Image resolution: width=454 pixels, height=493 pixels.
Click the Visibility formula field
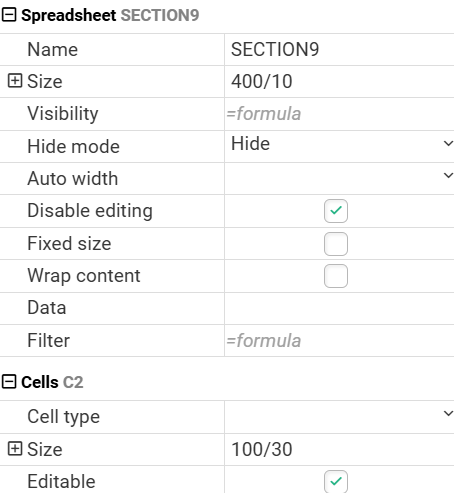339,114
